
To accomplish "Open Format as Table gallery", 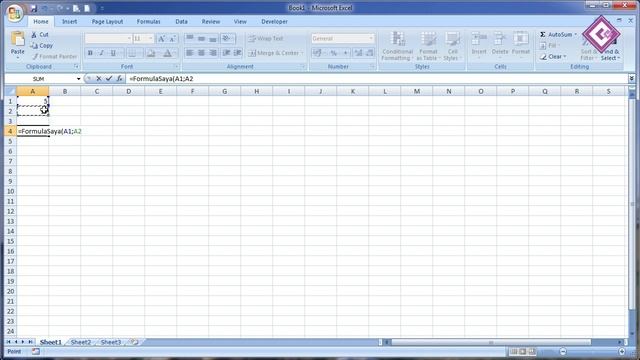I will click(x=428, y=46).
